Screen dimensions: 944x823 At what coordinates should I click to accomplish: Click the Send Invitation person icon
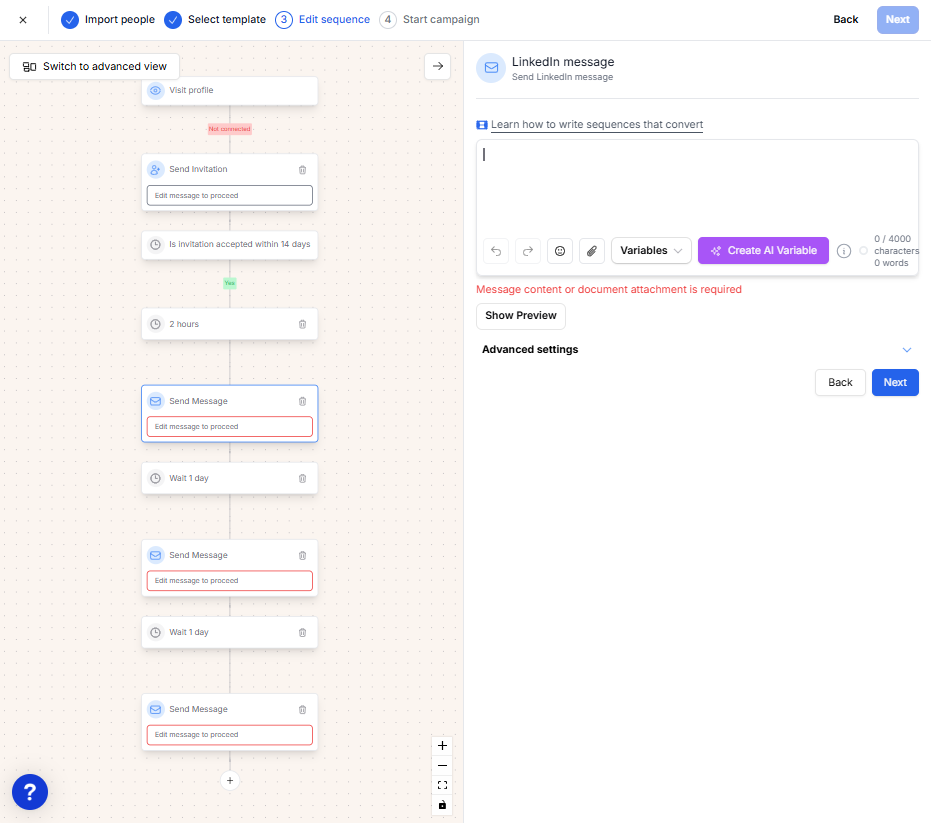click(155, 170)
